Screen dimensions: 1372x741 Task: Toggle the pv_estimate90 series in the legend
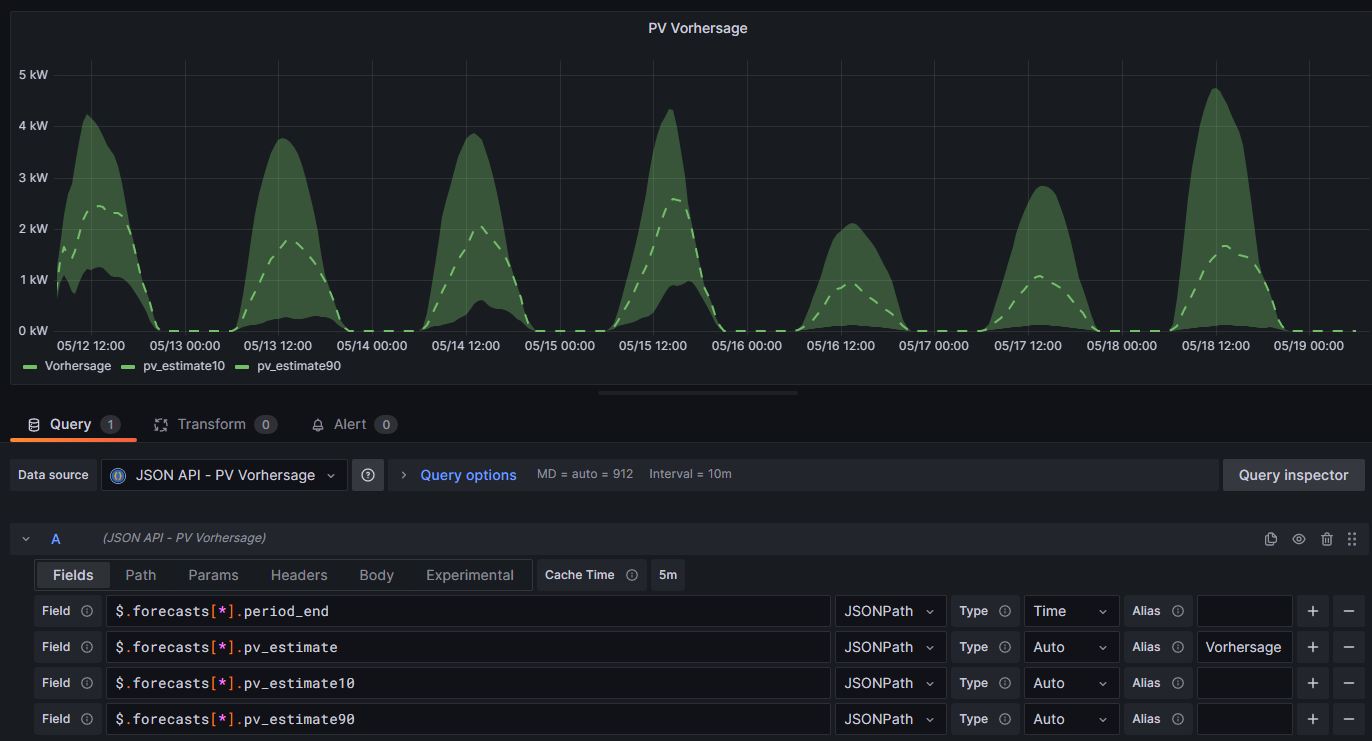pos(298,366)
